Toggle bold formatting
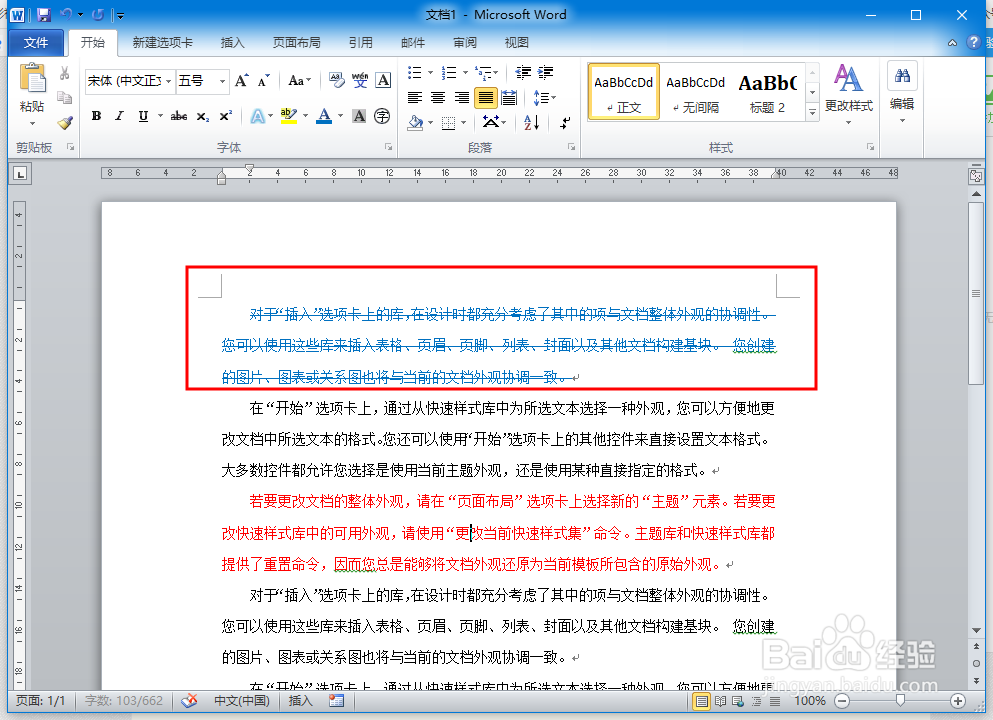This screenshot has width=993, height=720. [x=95, y=116]
